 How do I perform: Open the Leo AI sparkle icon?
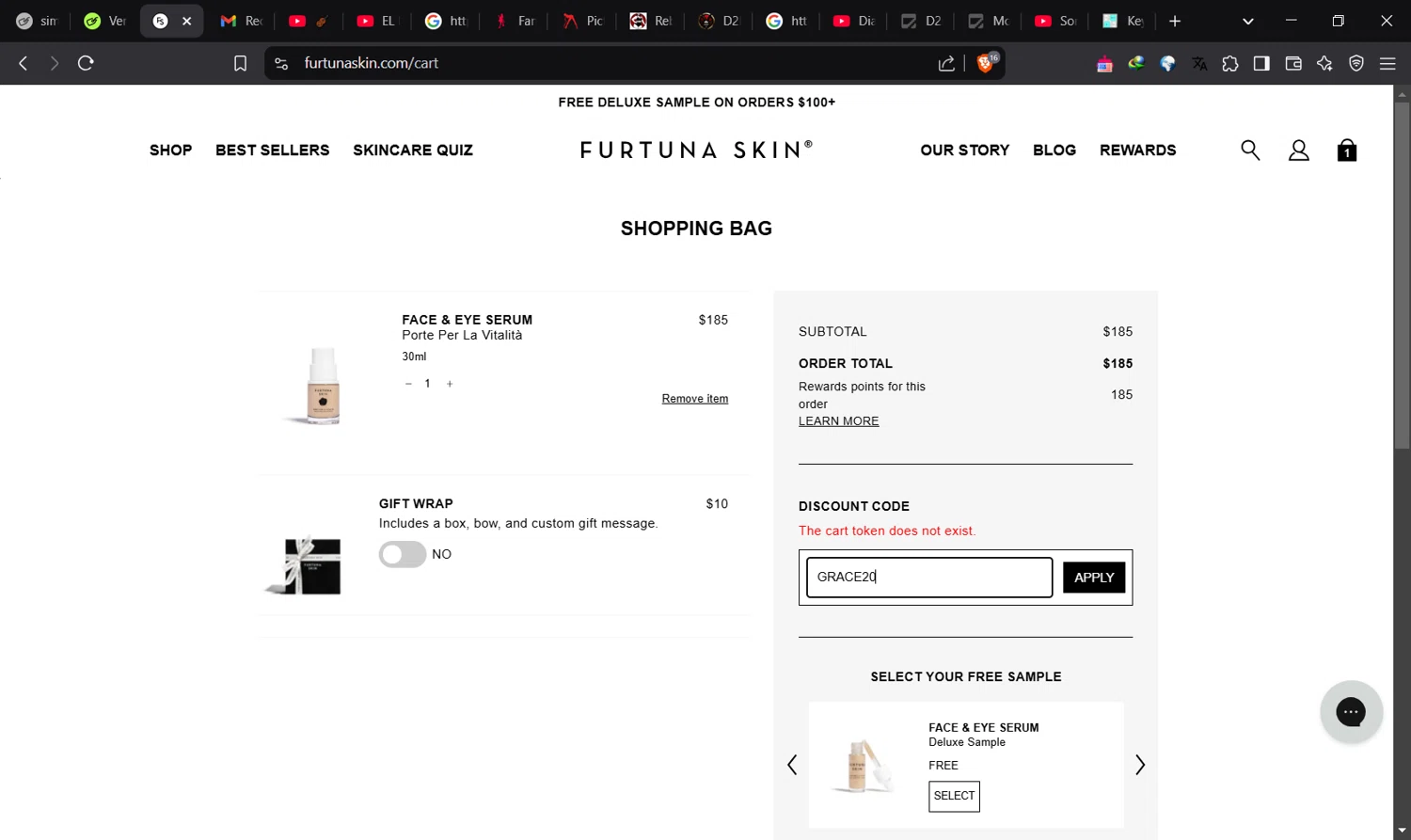coord(1324,63)
